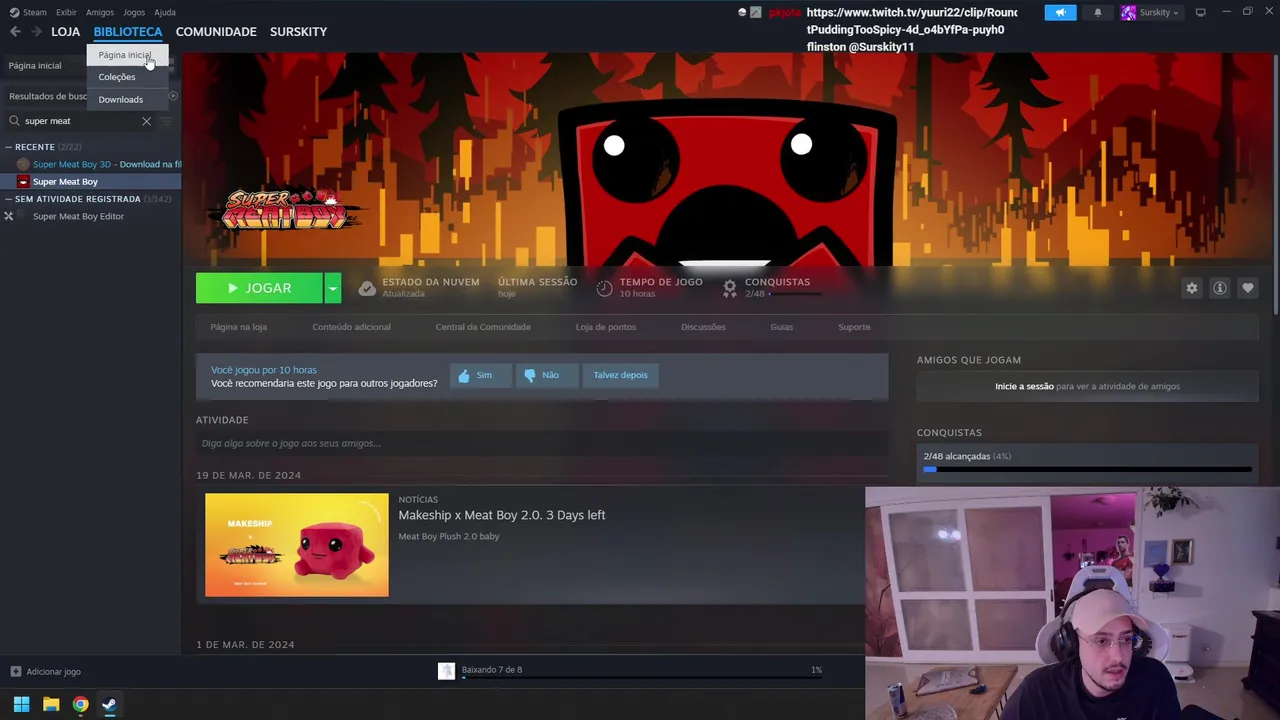Open Central da Comunidade tab
Viewport: 1280px width, 720px height.
(x=483, y=327)
